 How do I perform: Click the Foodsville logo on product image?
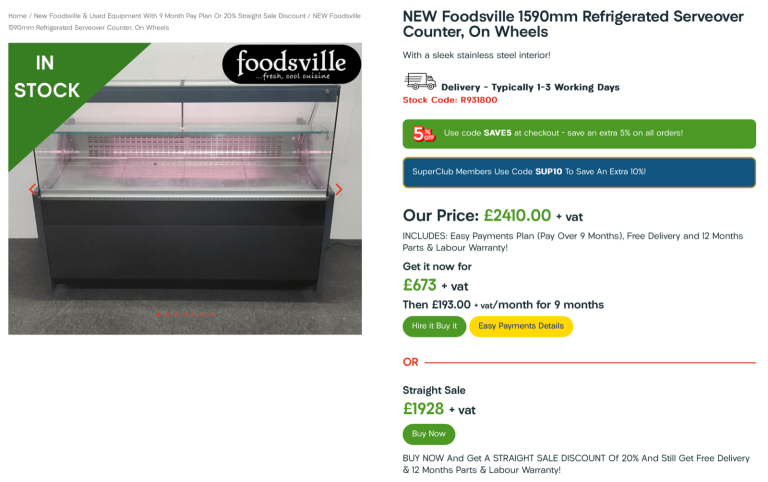pos(291,67)
